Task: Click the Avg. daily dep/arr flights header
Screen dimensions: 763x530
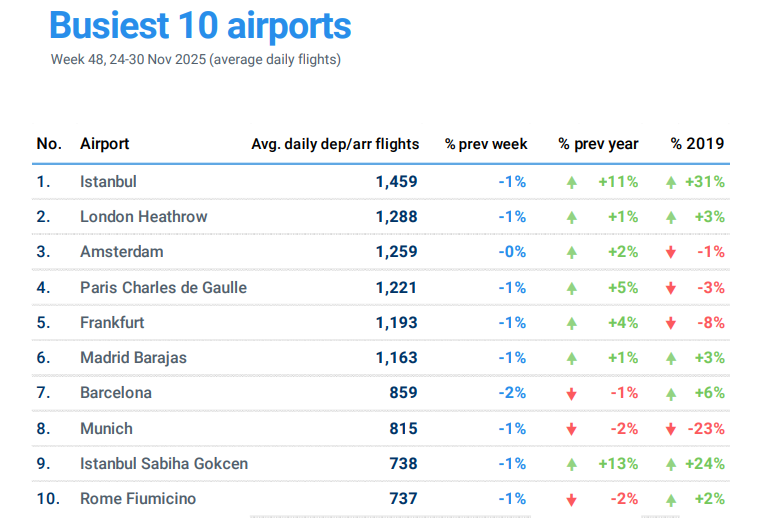Action: [335, 144]
